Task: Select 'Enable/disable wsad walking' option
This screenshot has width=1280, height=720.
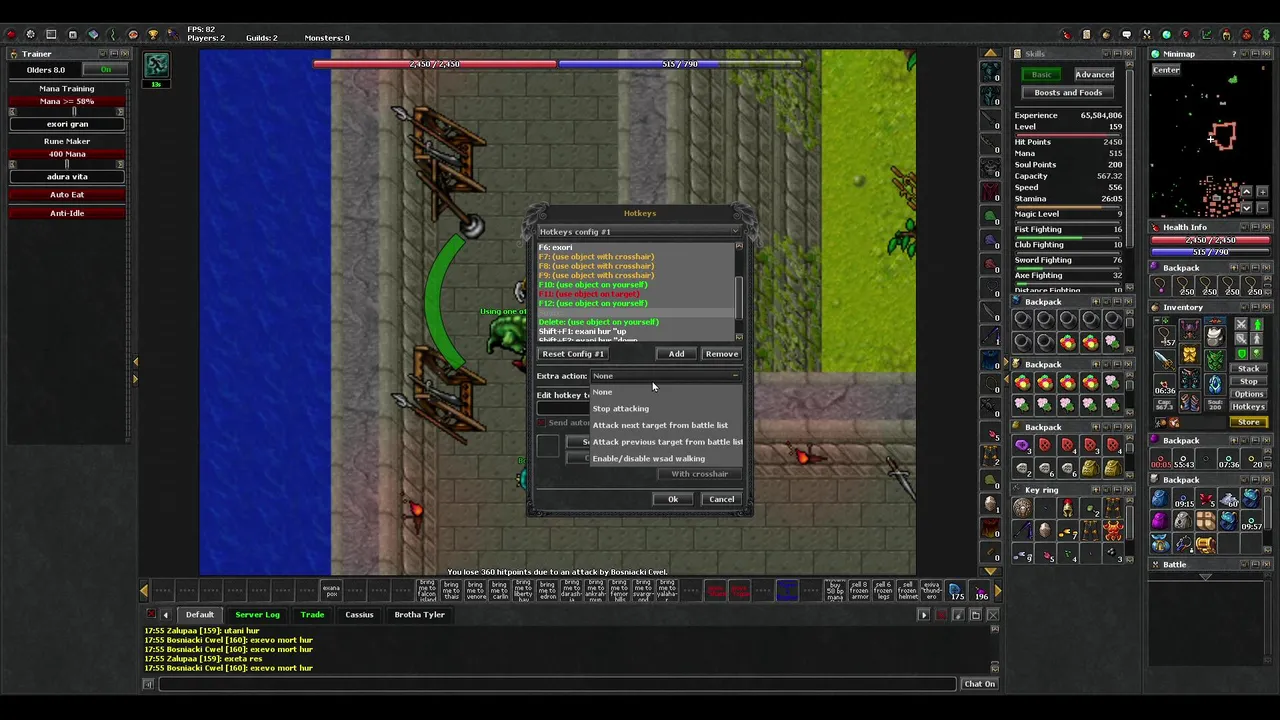Action: pos(667,459)
